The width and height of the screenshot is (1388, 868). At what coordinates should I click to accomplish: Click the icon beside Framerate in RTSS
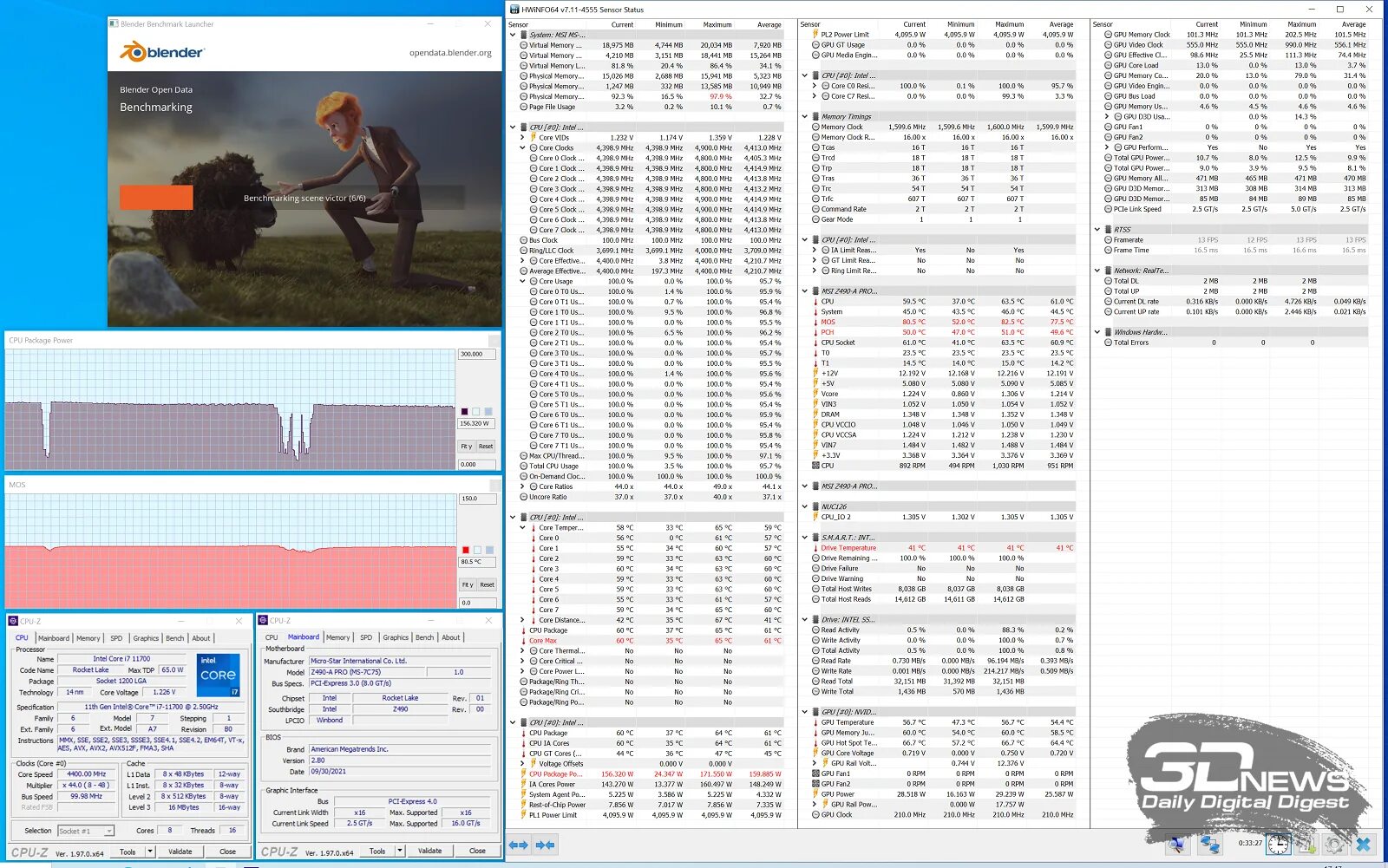[x=1108, y=240]
